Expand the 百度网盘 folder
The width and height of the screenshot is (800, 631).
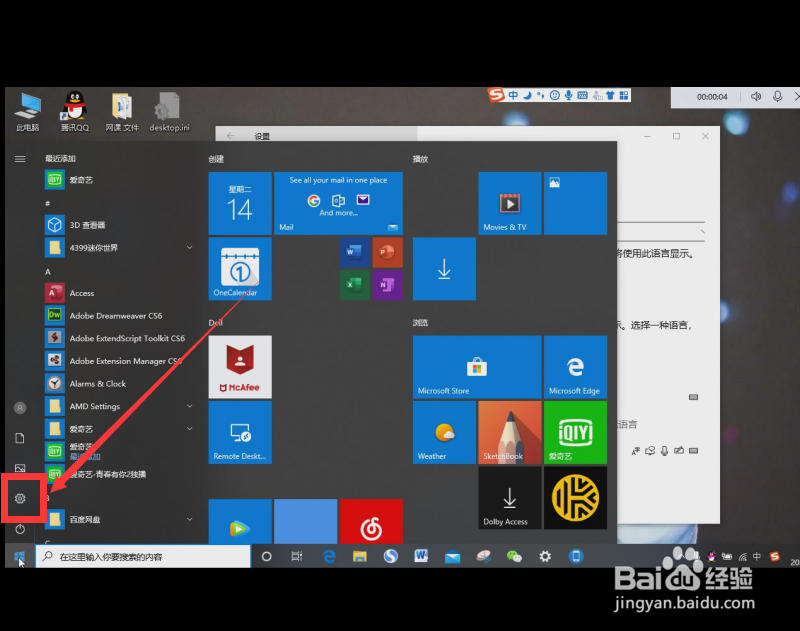point(118,520)
